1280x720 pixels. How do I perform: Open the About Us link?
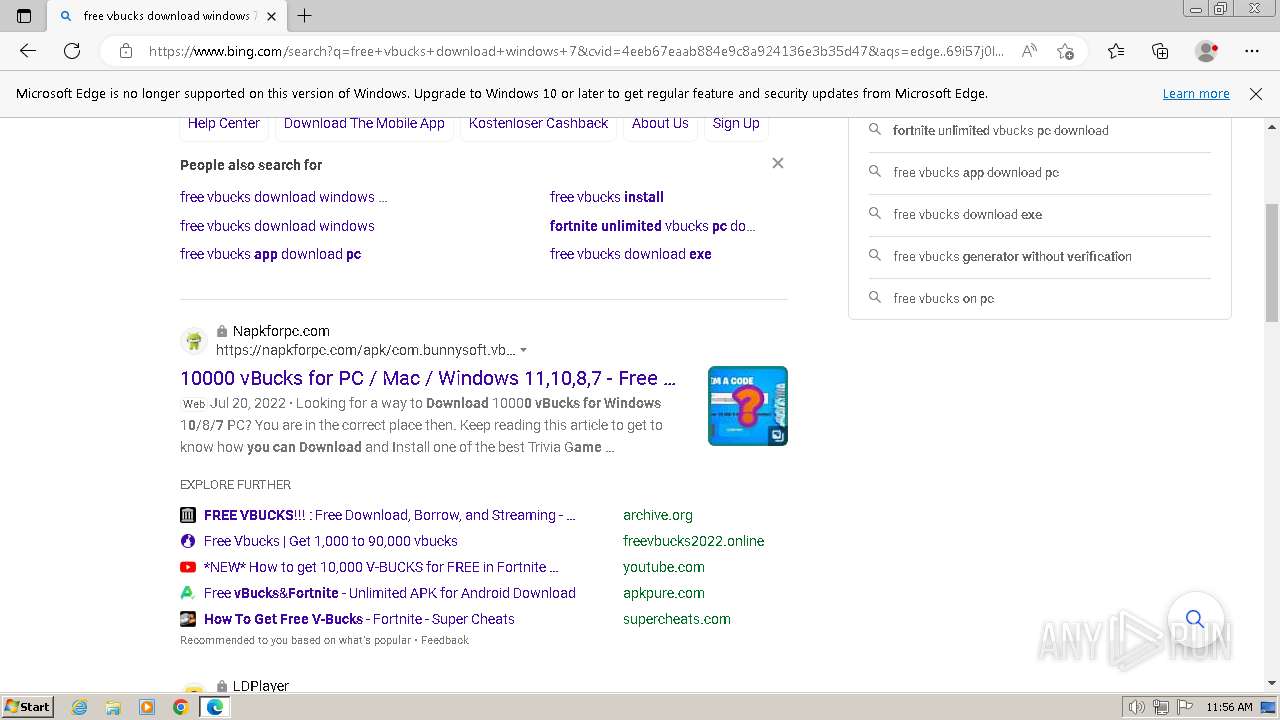(660, 123)
